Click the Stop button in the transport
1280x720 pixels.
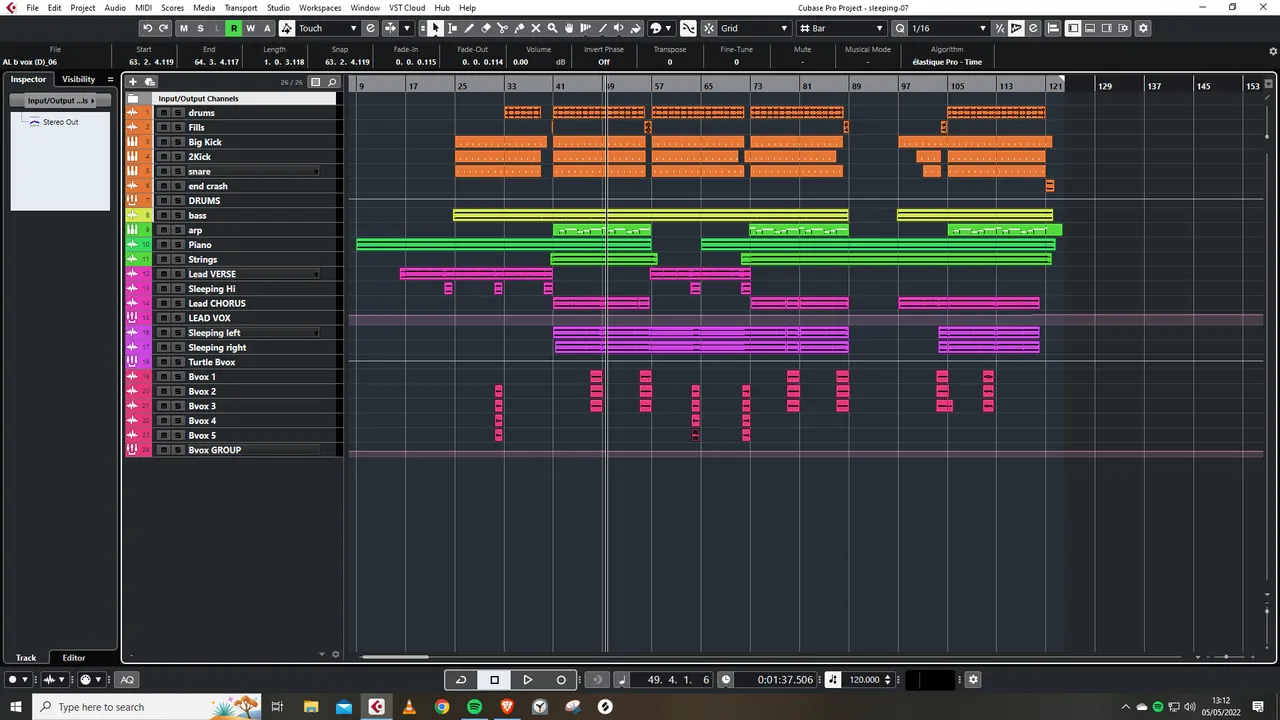point(494,680)
